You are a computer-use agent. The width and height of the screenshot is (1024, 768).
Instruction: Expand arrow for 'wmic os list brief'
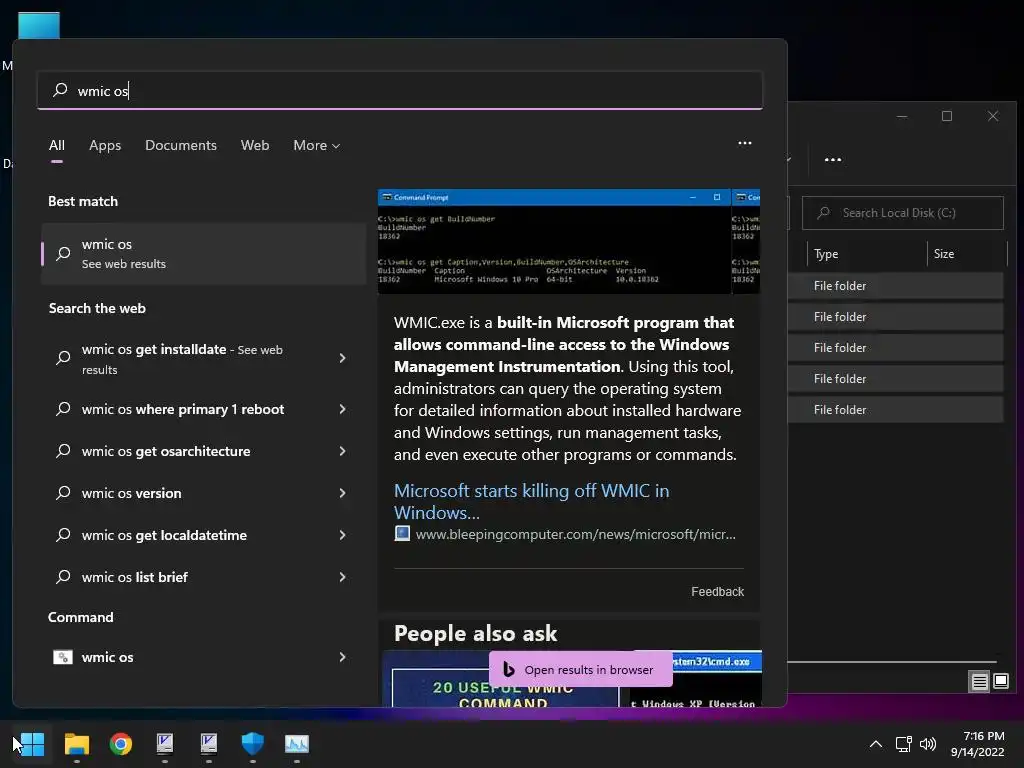point(343,577)
